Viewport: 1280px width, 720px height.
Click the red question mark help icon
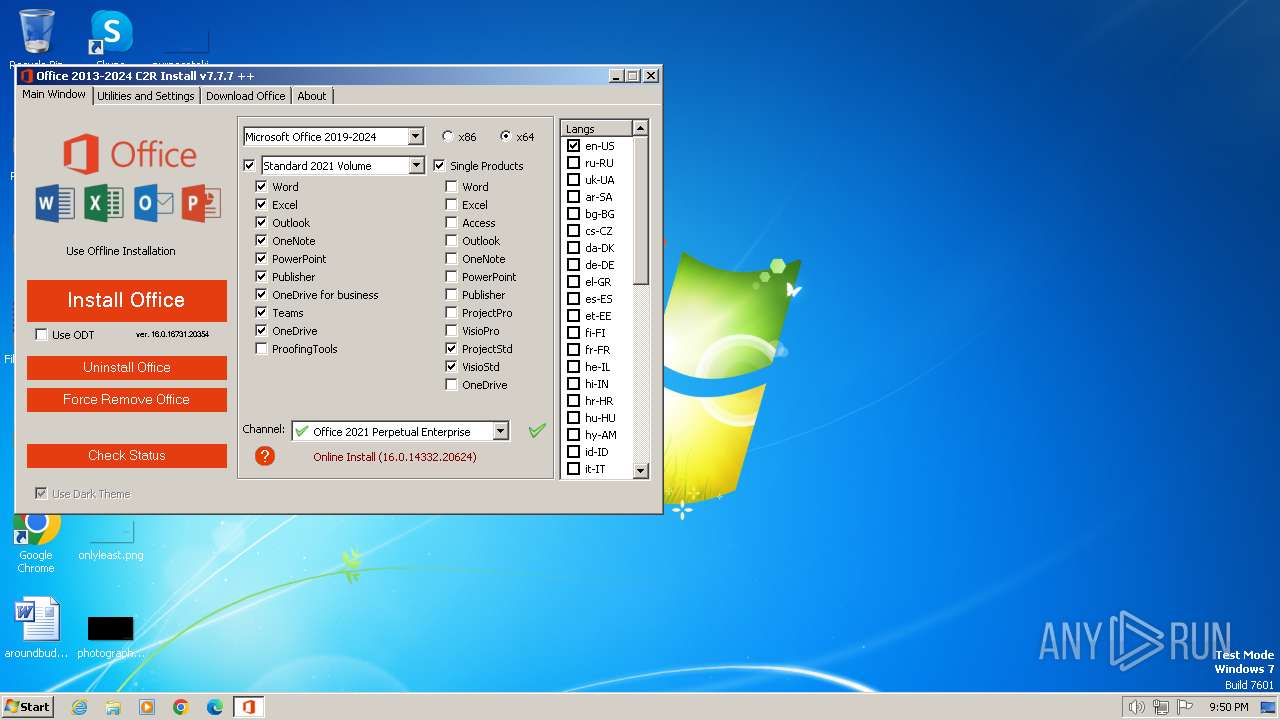(265, 456)
